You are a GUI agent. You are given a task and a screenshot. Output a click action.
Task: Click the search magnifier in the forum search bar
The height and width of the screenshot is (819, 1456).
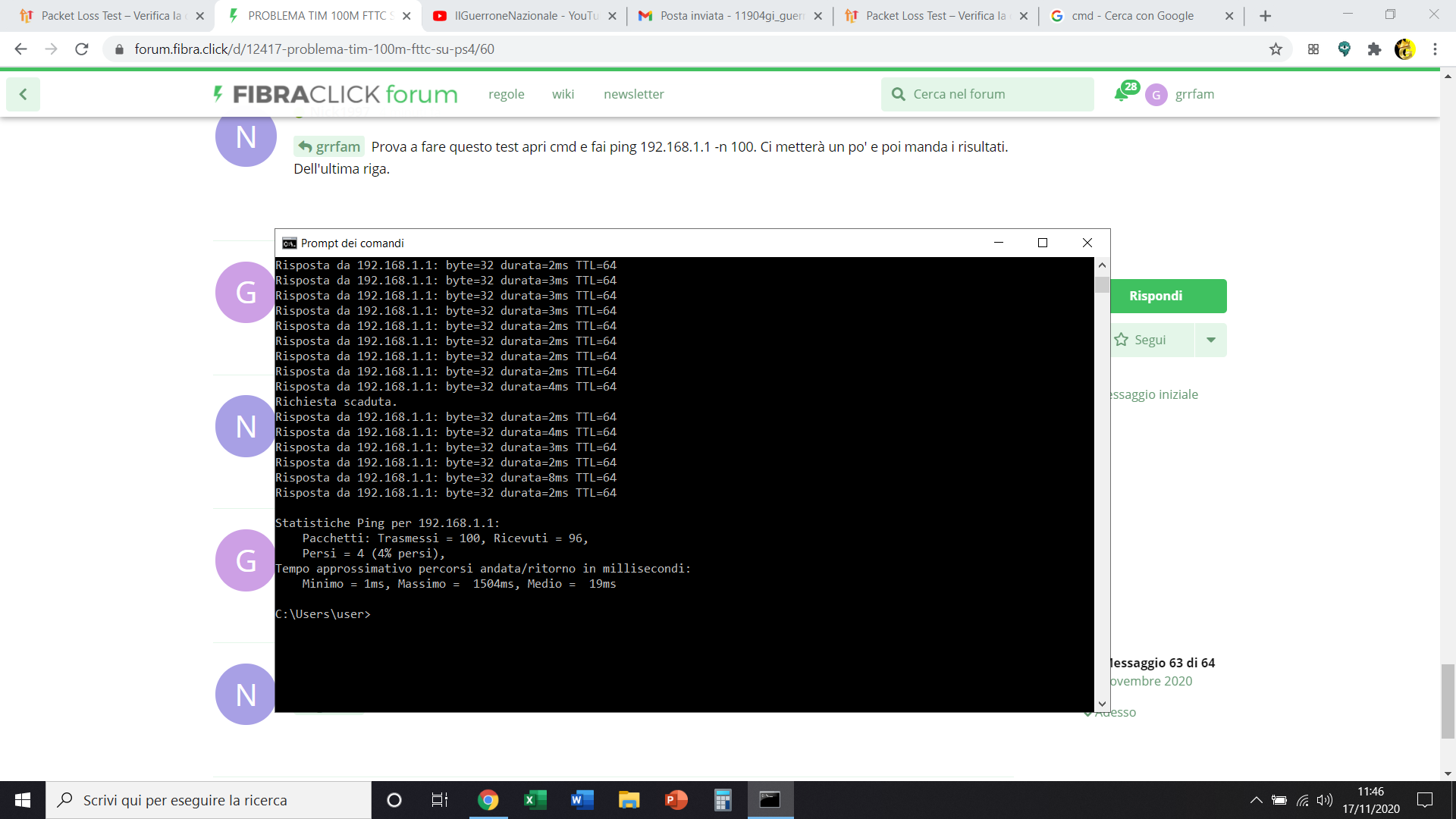pyautogui.click(x=899, y=94)
